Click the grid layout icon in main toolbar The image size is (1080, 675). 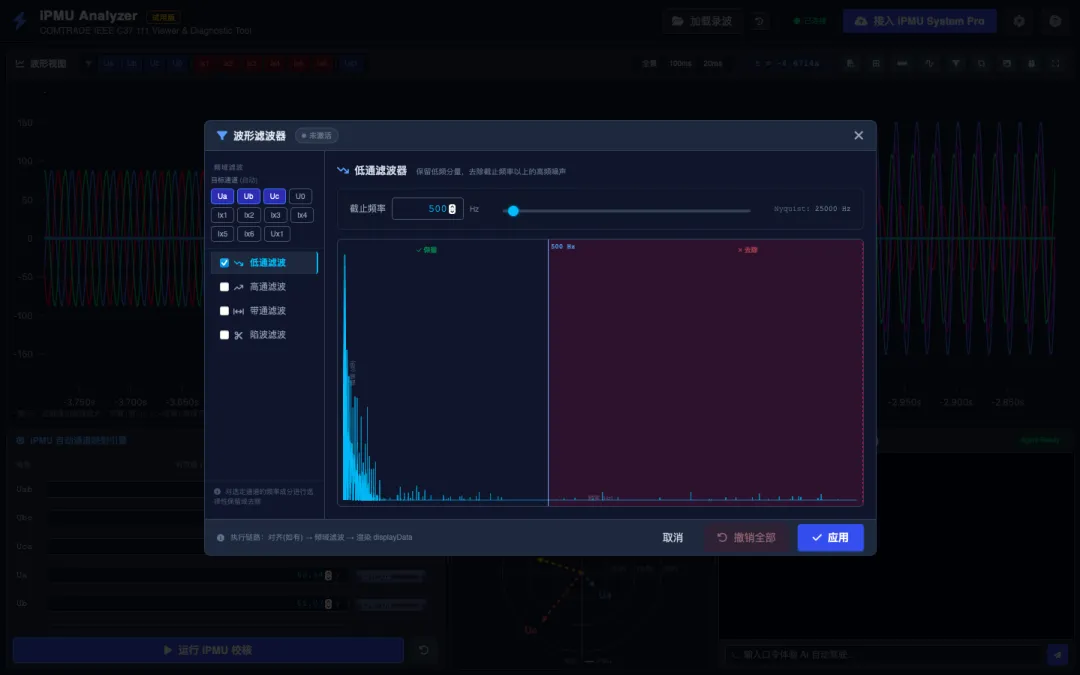click(x=876, y=63)
